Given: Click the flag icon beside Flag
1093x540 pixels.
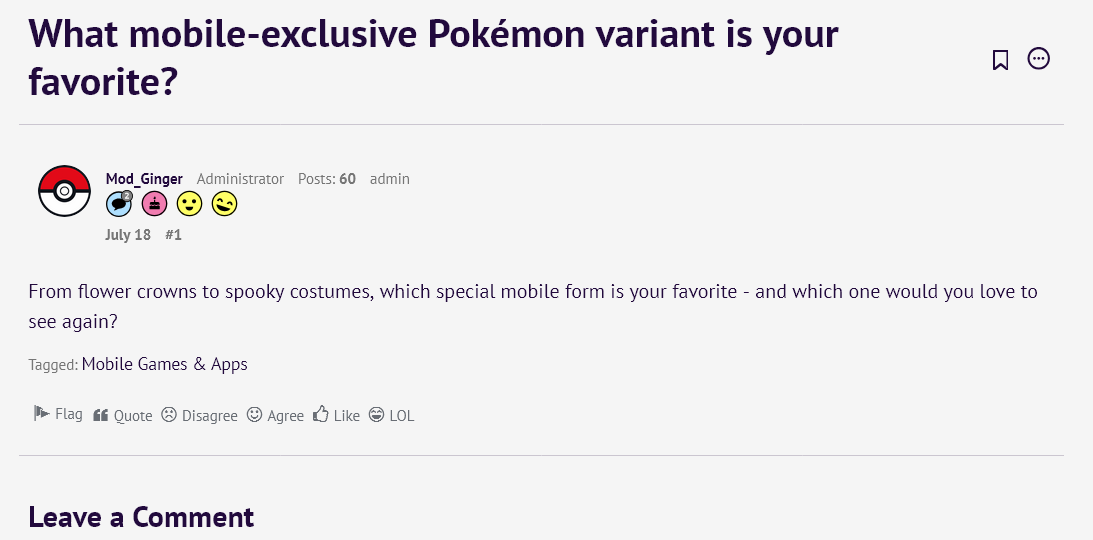Looking at the screenshot, I should pos(41,414).
